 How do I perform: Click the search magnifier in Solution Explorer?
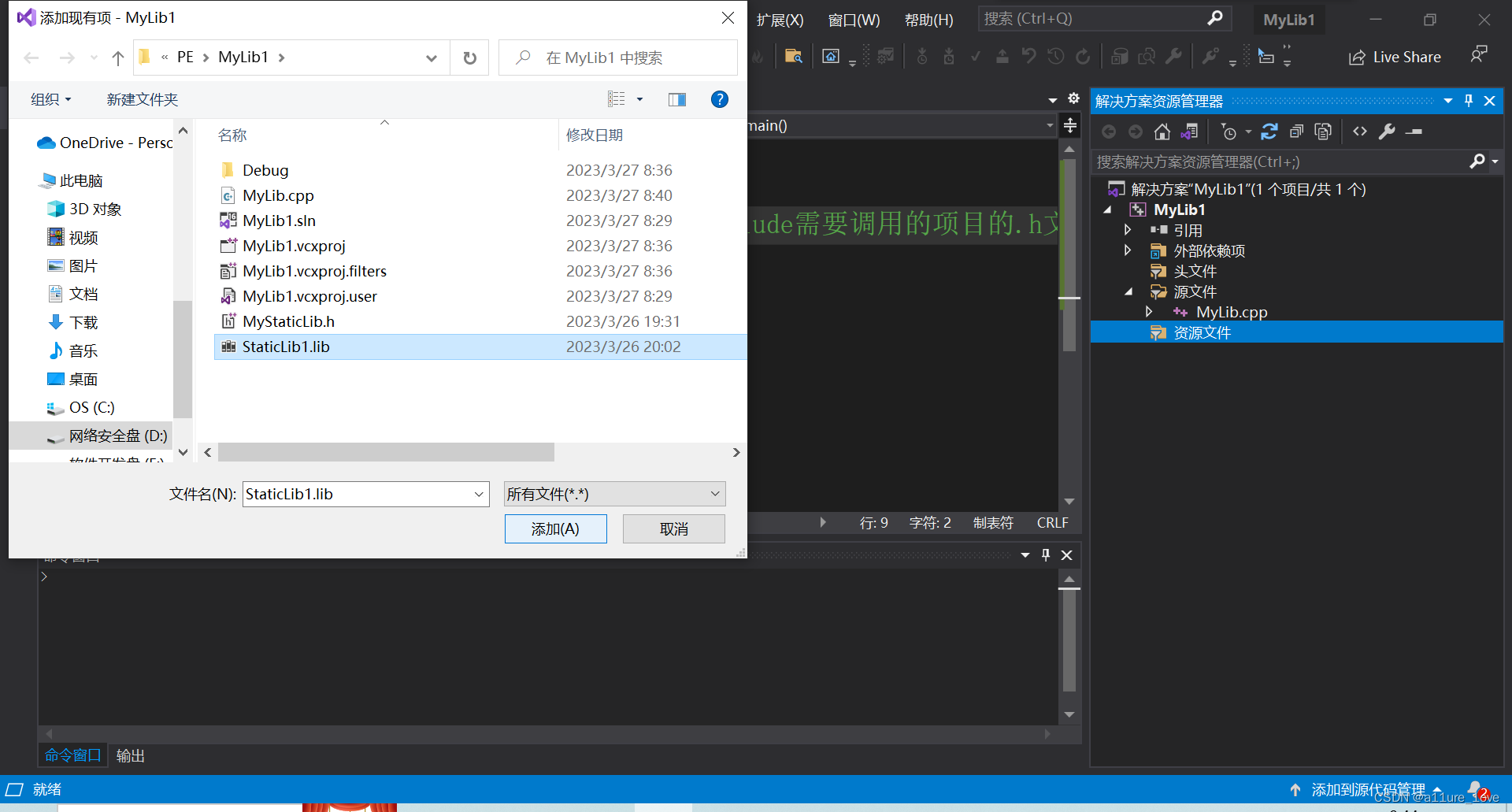[1477, 161]
